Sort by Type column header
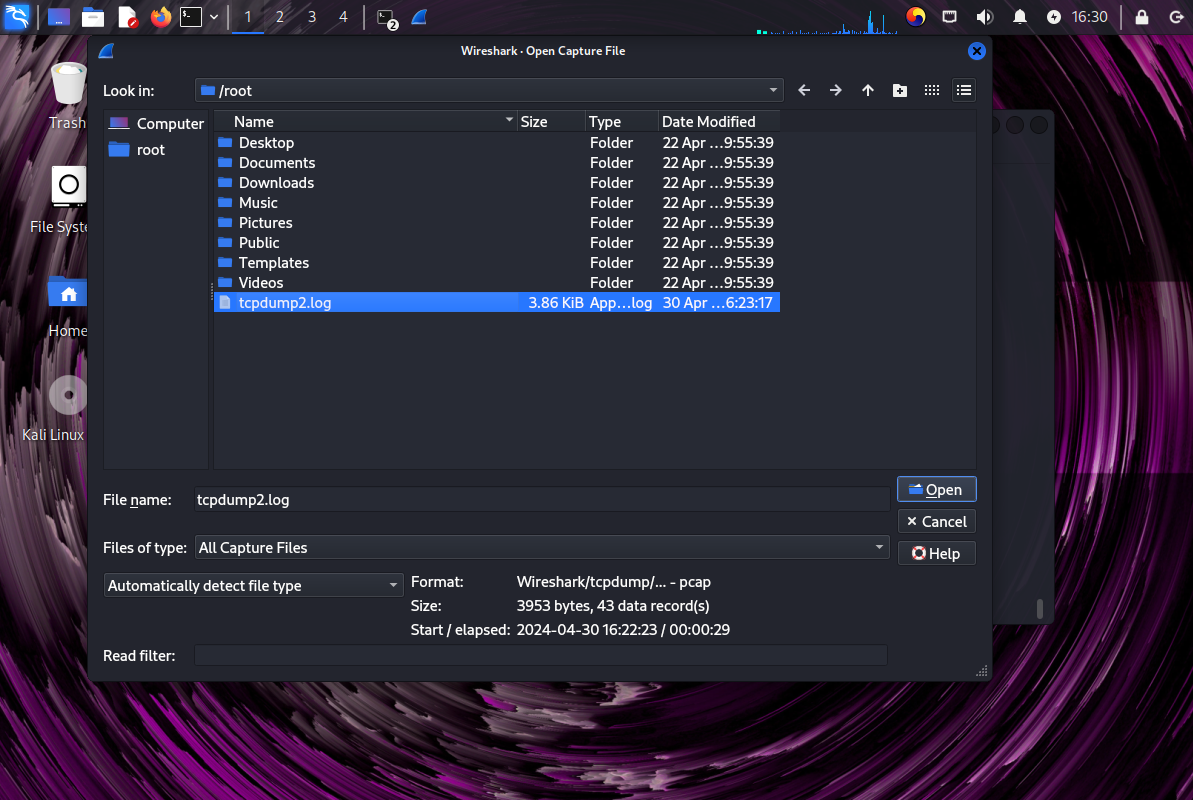Image resolution: width=1193 pixels, height=800 pixels. tap(622, 122)
